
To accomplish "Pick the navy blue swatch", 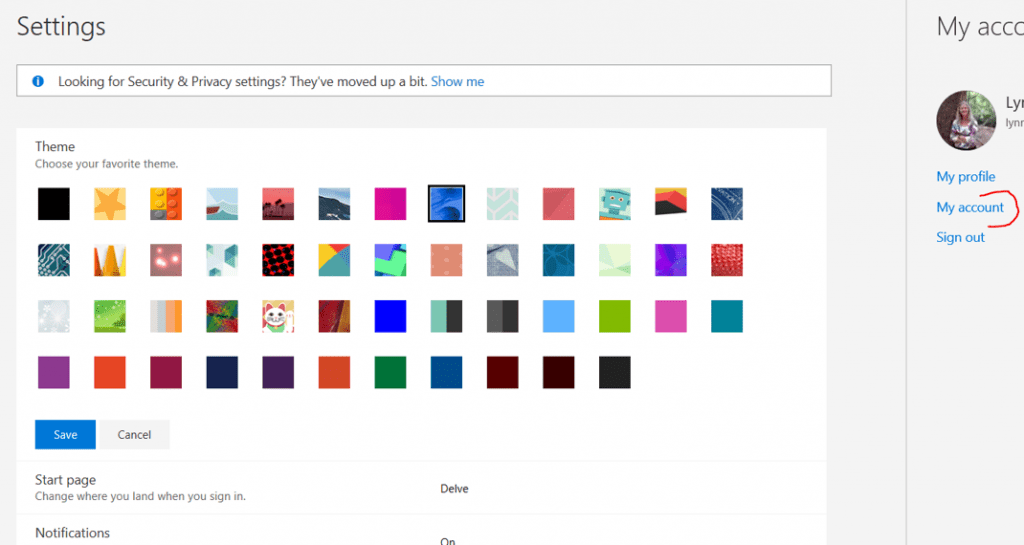I will click(x=222, y=372).
